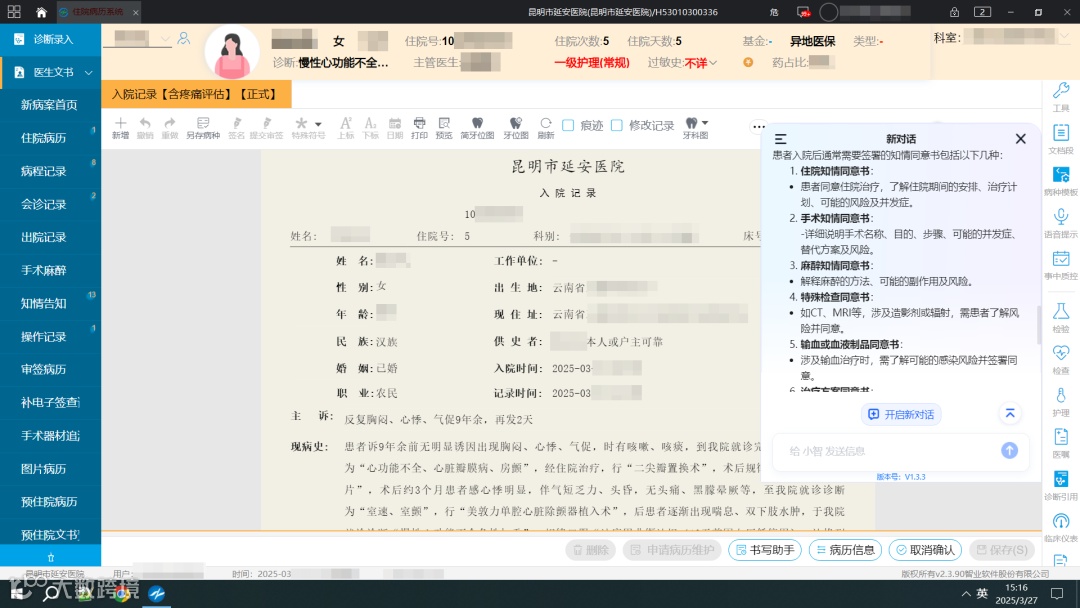The image size is (1080, 608).
Task: Collapse the 医生文书 sidebar section
Action: [89, 72]
